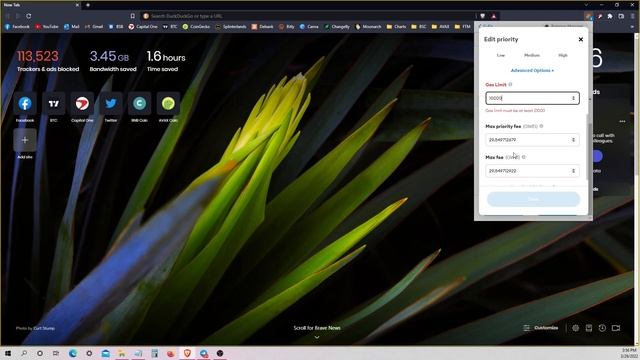Expand the Charts bookmark folder

(x=396, y=27)
